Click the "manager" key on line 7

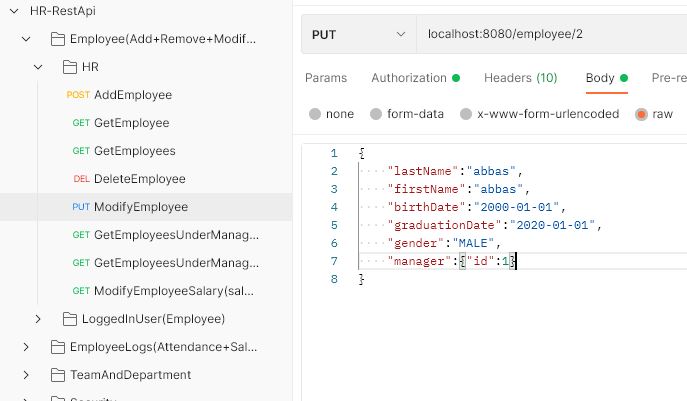point(419,262)
